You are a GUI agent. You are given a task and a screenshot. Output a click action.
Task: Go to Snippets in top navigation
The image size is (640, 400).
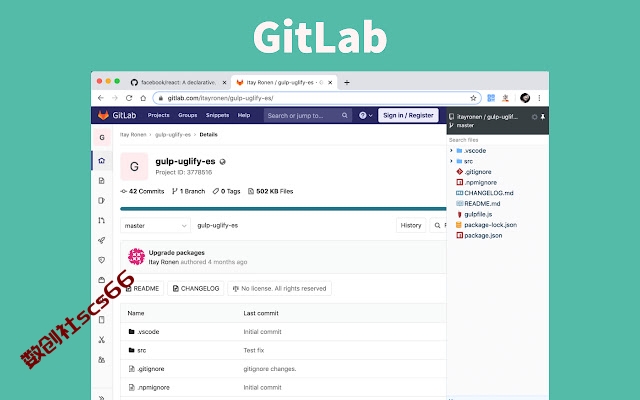[217, 115]
